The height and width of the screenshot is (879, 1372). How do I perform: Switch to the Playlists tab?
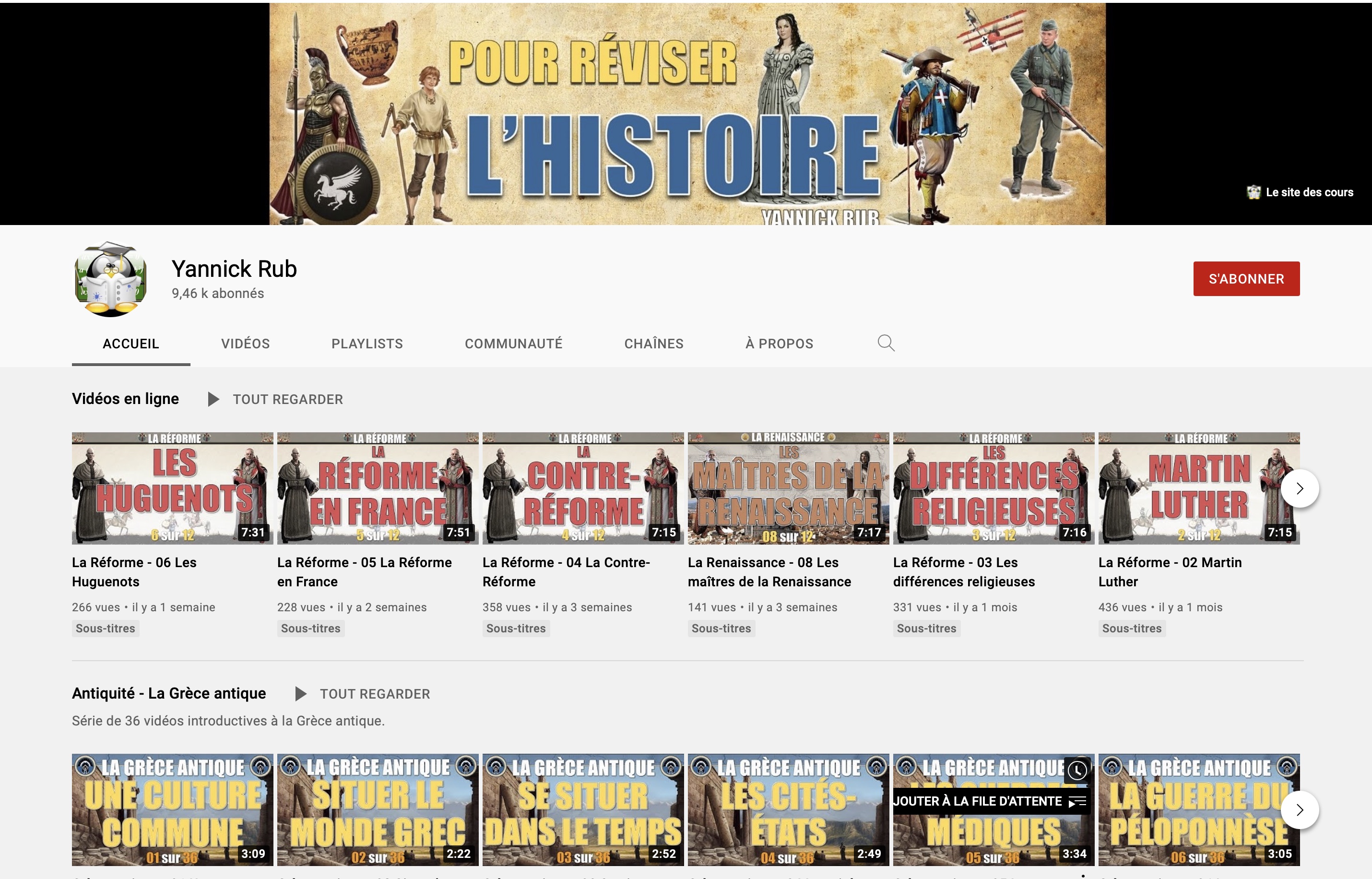367,344
